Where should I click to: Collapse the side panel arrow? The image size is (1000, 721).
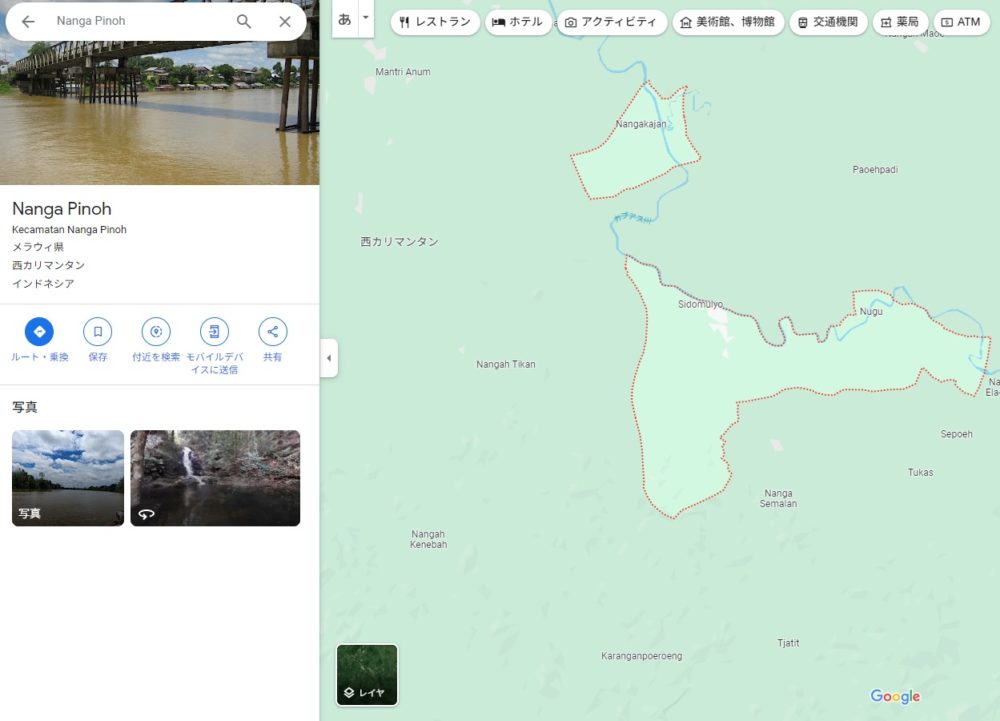click(329, 358)
